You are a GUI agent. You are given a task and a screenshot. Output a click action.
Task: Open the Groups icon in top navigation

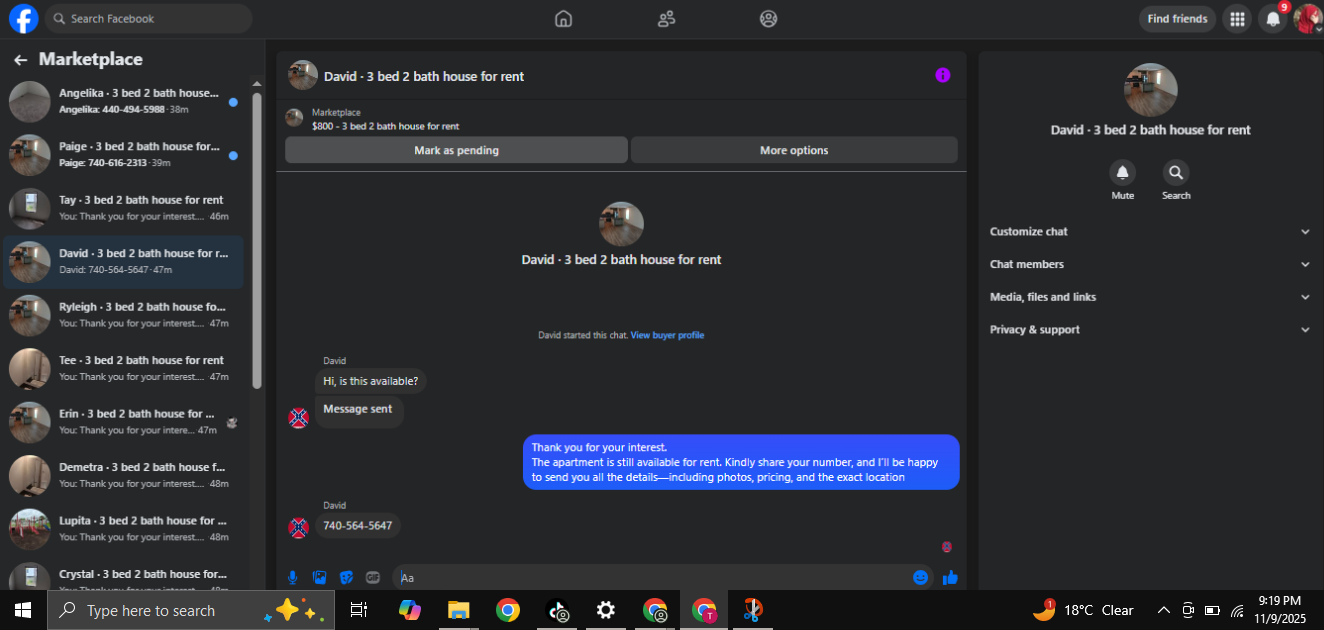pos(768,18)
